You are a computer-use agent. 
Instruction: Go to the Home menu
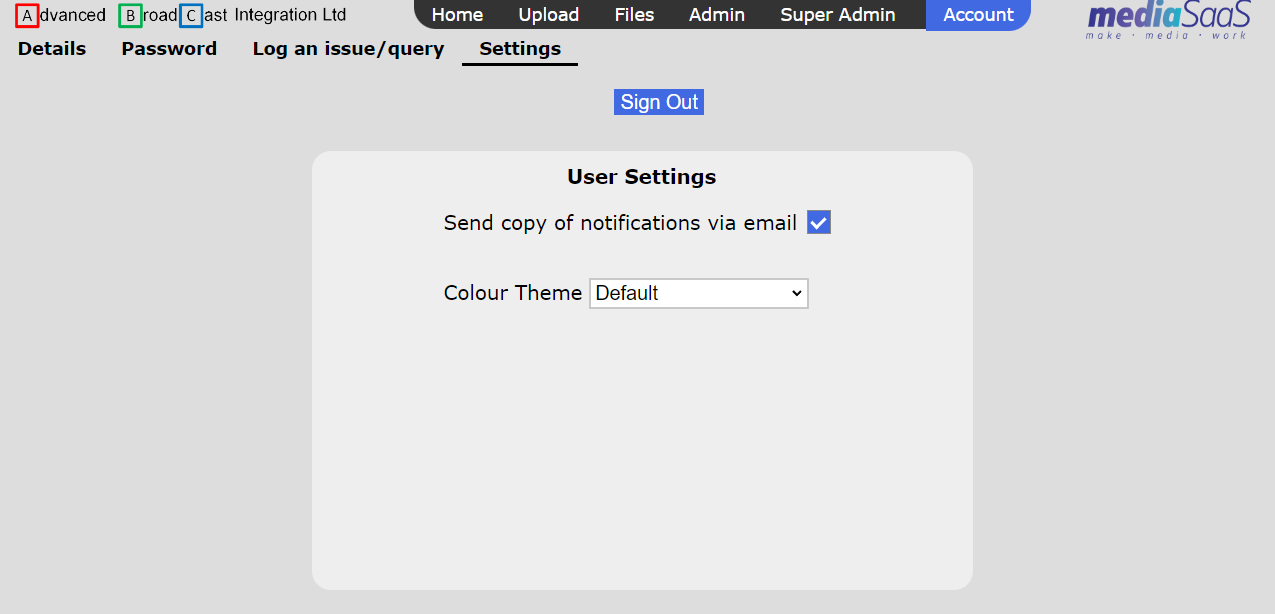coord(457,15)
